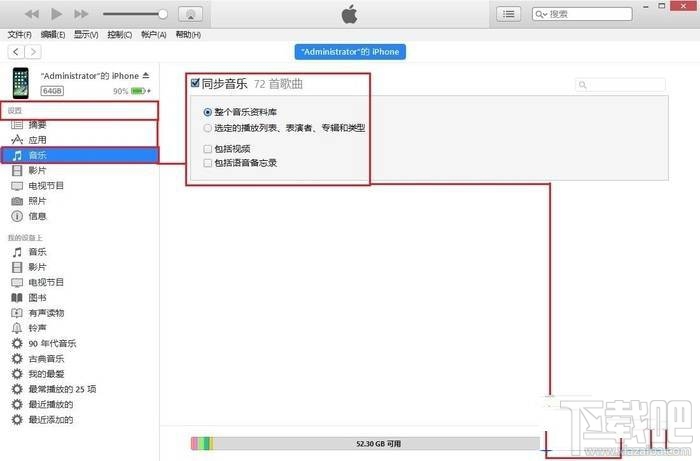Click music note icon under 我的设备上

(17, 252)
